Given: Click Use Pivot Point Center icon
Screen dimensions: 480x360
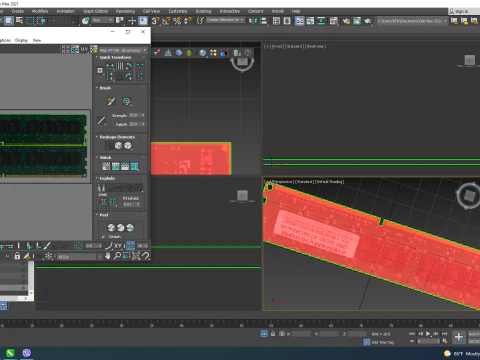Looking at the screenshot, I should (120, 21).
